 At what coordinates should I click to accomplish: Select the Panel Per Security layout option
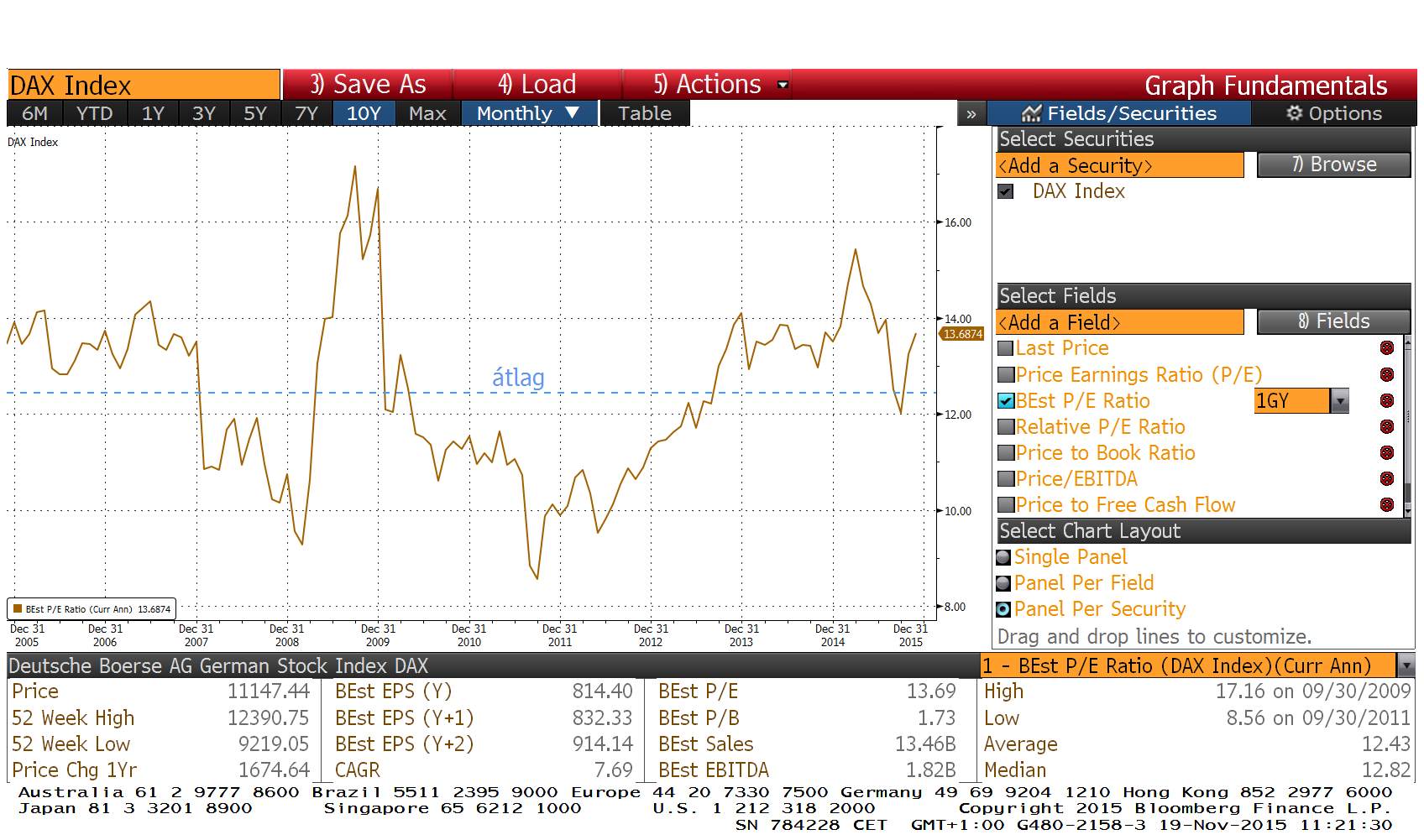[1003, 609]
